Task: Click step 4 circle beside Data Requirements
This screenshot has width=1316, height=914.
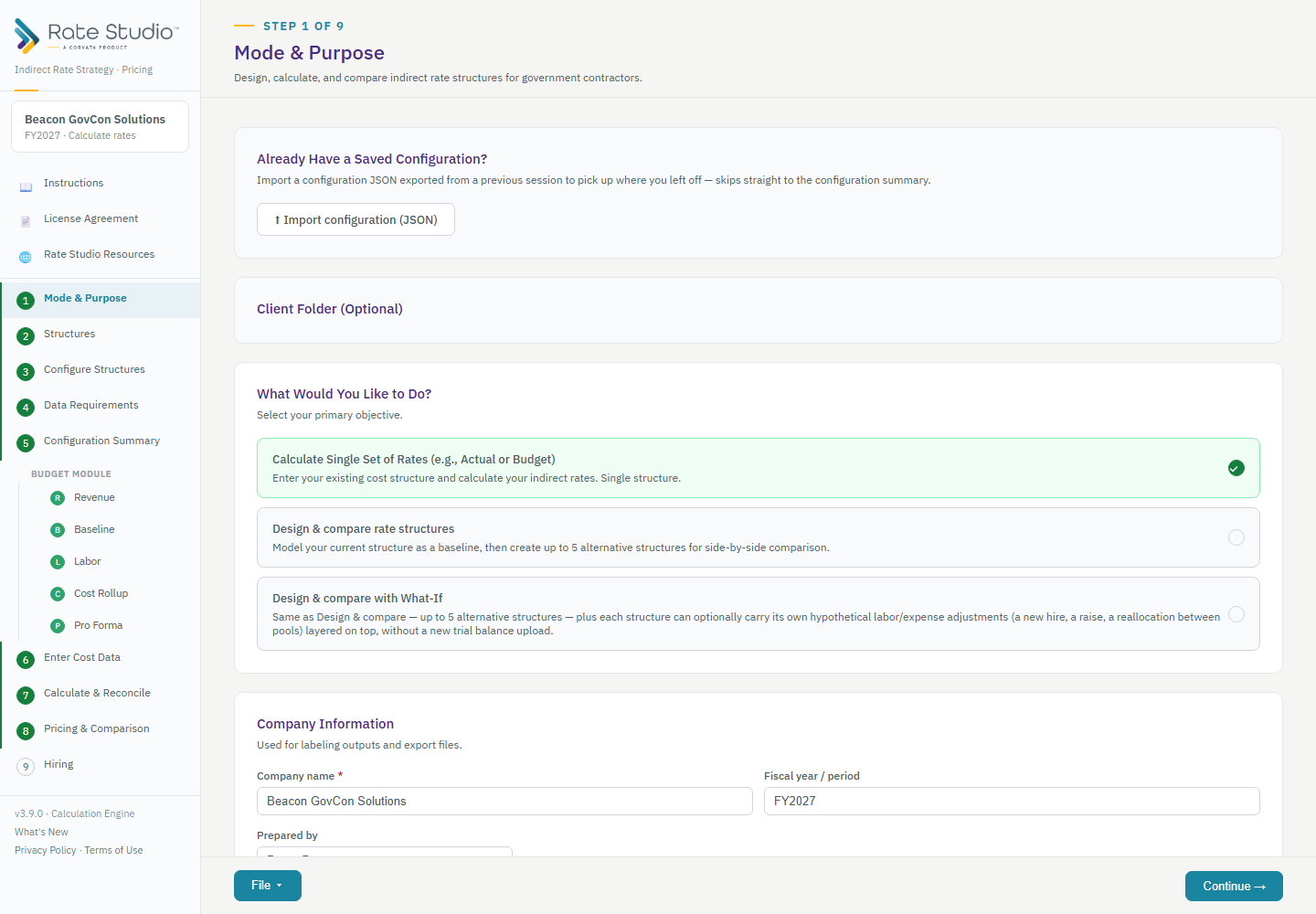Action: point(26,408)
